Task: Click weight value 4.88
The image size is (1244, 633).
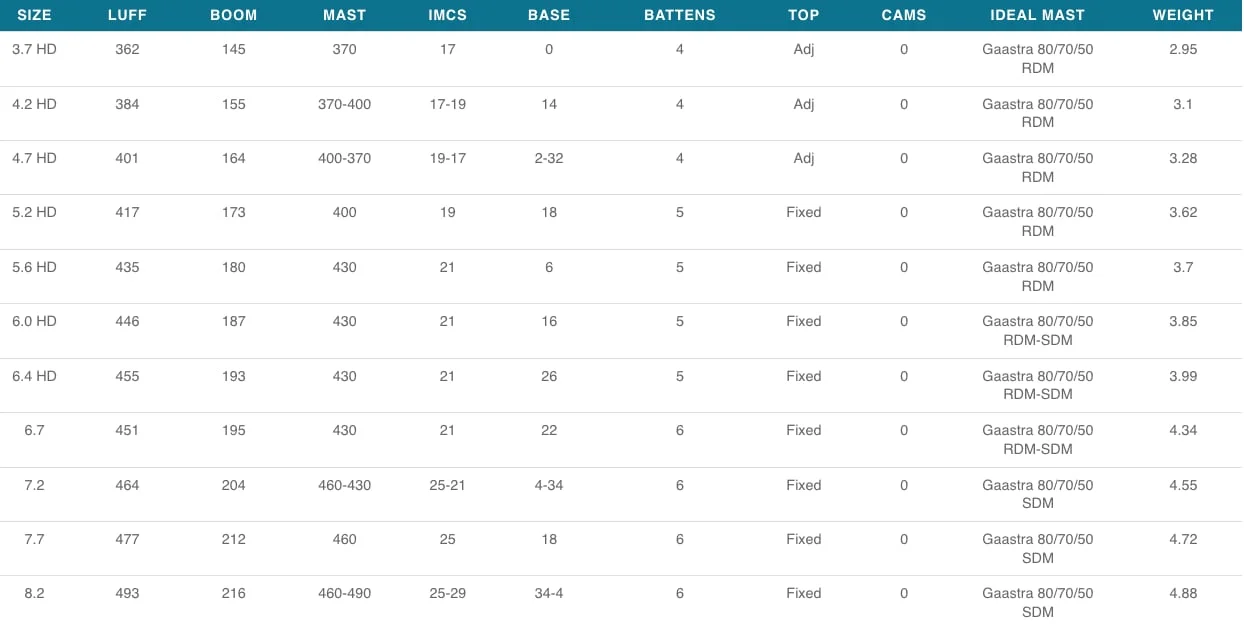Action: pos(1183,593)
